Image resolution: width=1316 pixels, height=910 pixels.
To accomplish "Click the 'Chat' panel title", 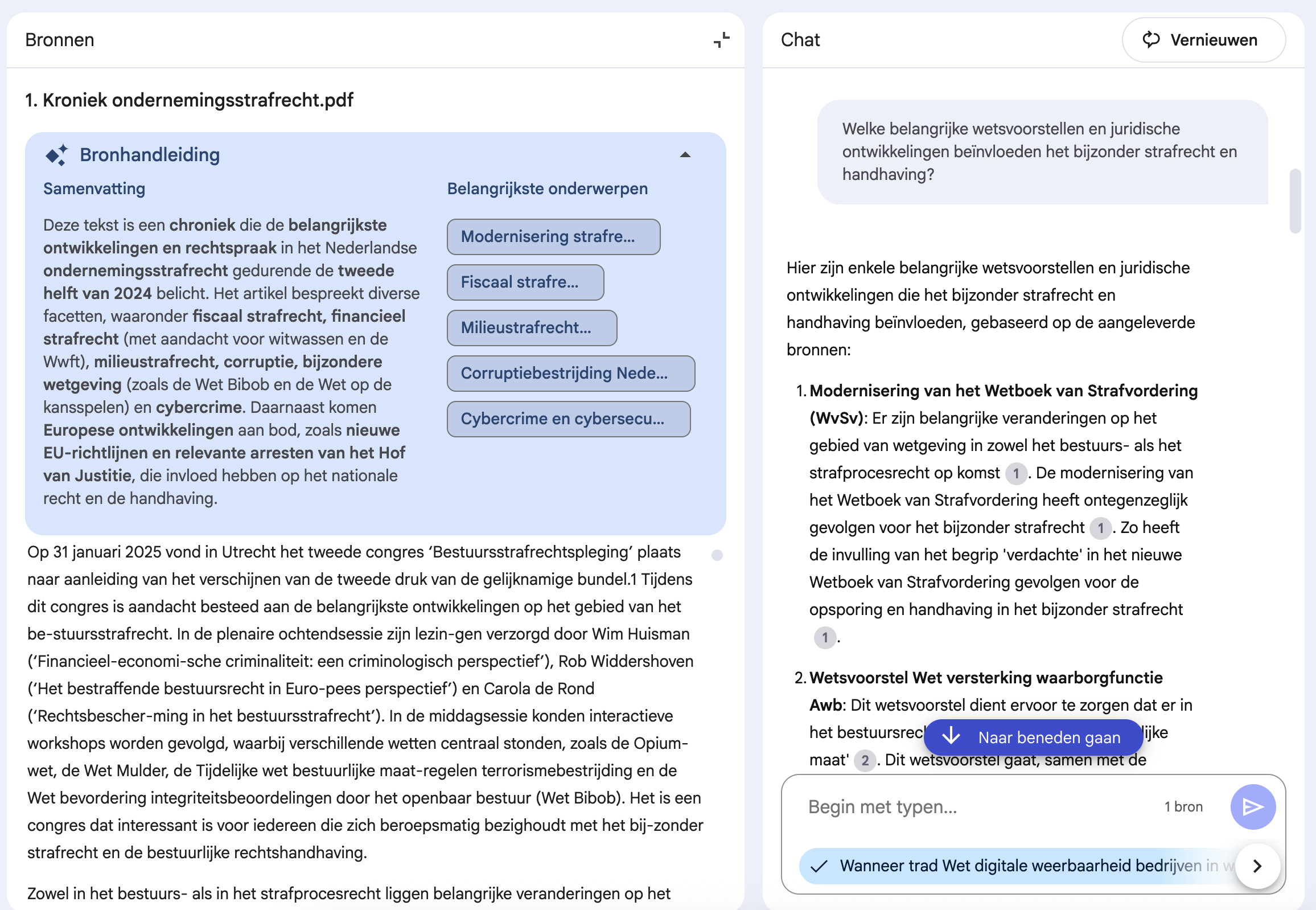I will coord(800,40).
